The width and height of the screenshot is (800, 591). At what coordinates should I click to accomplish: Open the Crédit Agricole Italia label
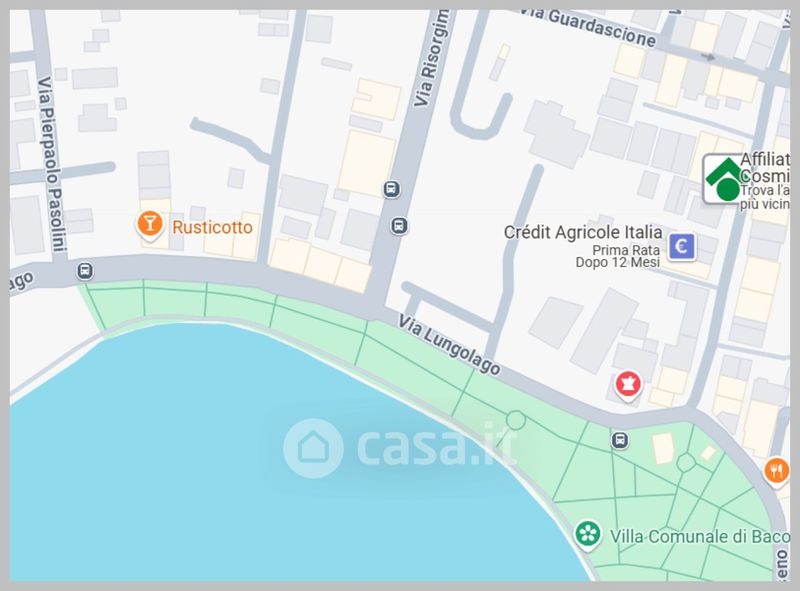tap(583, 232)
